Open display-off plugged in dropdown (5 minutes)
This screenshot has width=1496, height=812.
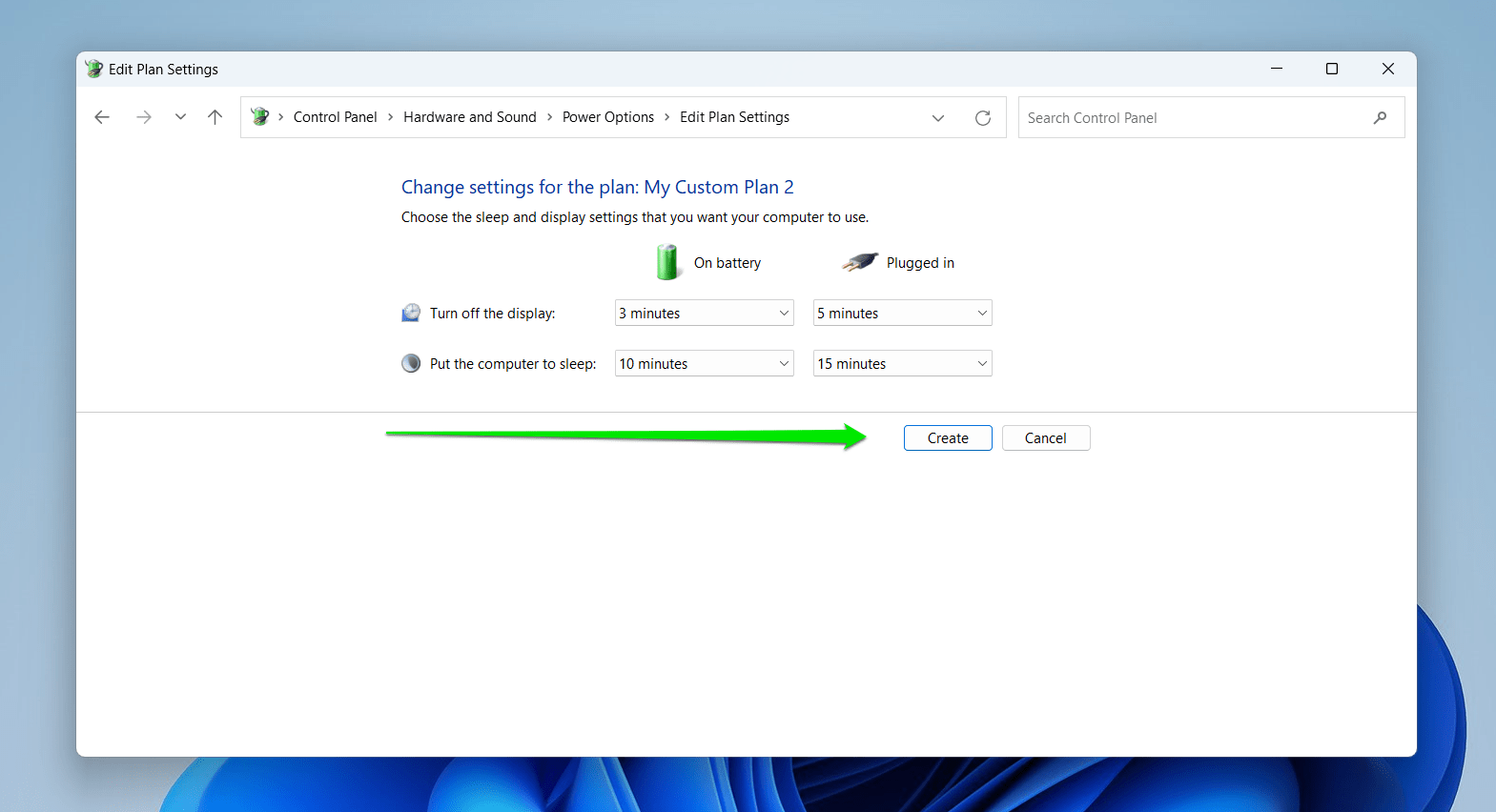[x=903, y=313]
